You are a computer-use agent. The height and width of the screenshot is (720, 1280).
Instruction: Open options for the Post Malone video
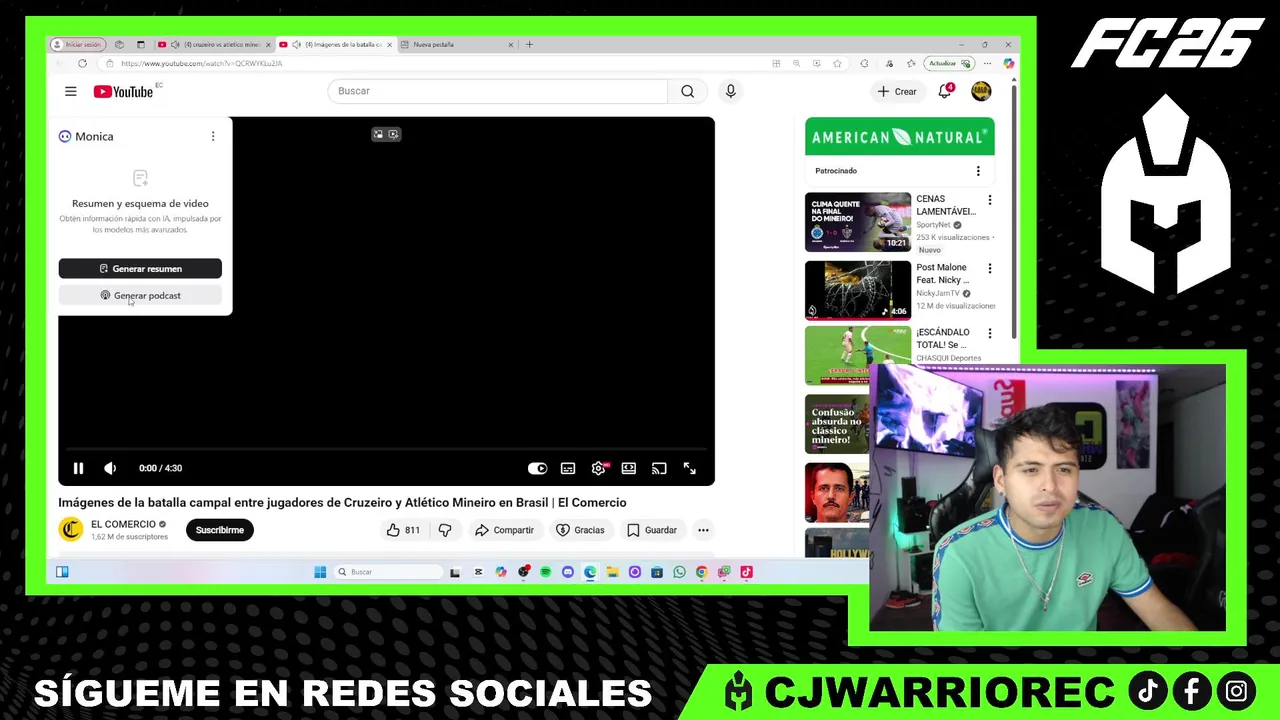click(x=990, y=268)
